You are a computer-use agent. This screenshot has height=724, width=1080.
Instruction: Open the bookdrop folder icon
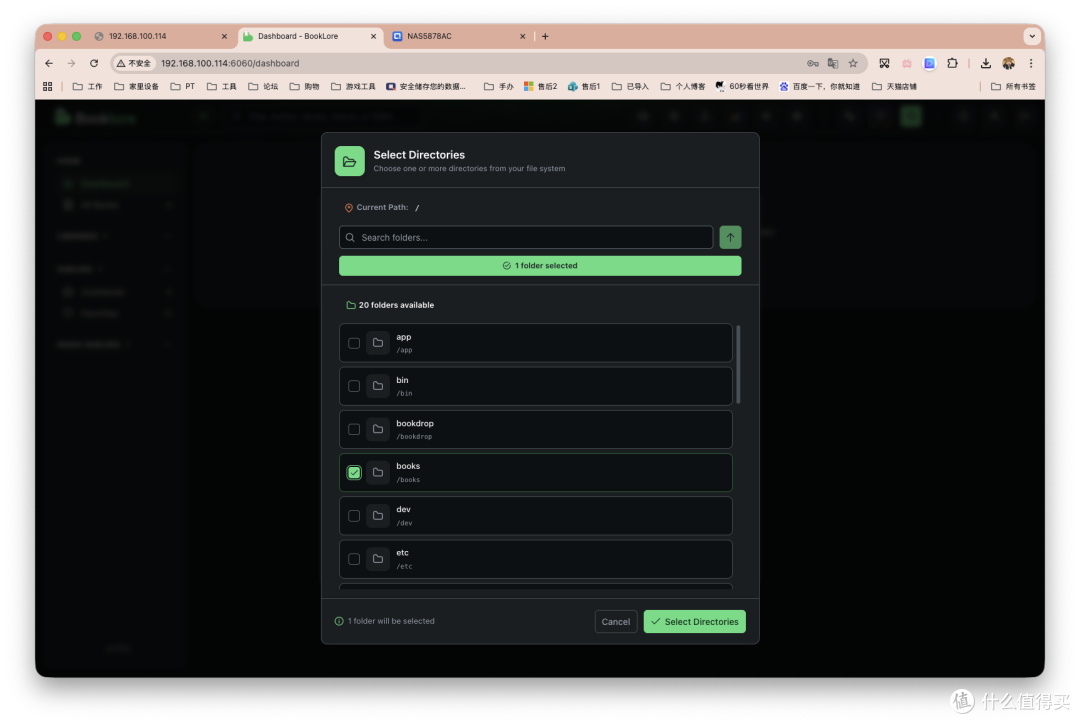pyautogui.click(x=377, y=429)
